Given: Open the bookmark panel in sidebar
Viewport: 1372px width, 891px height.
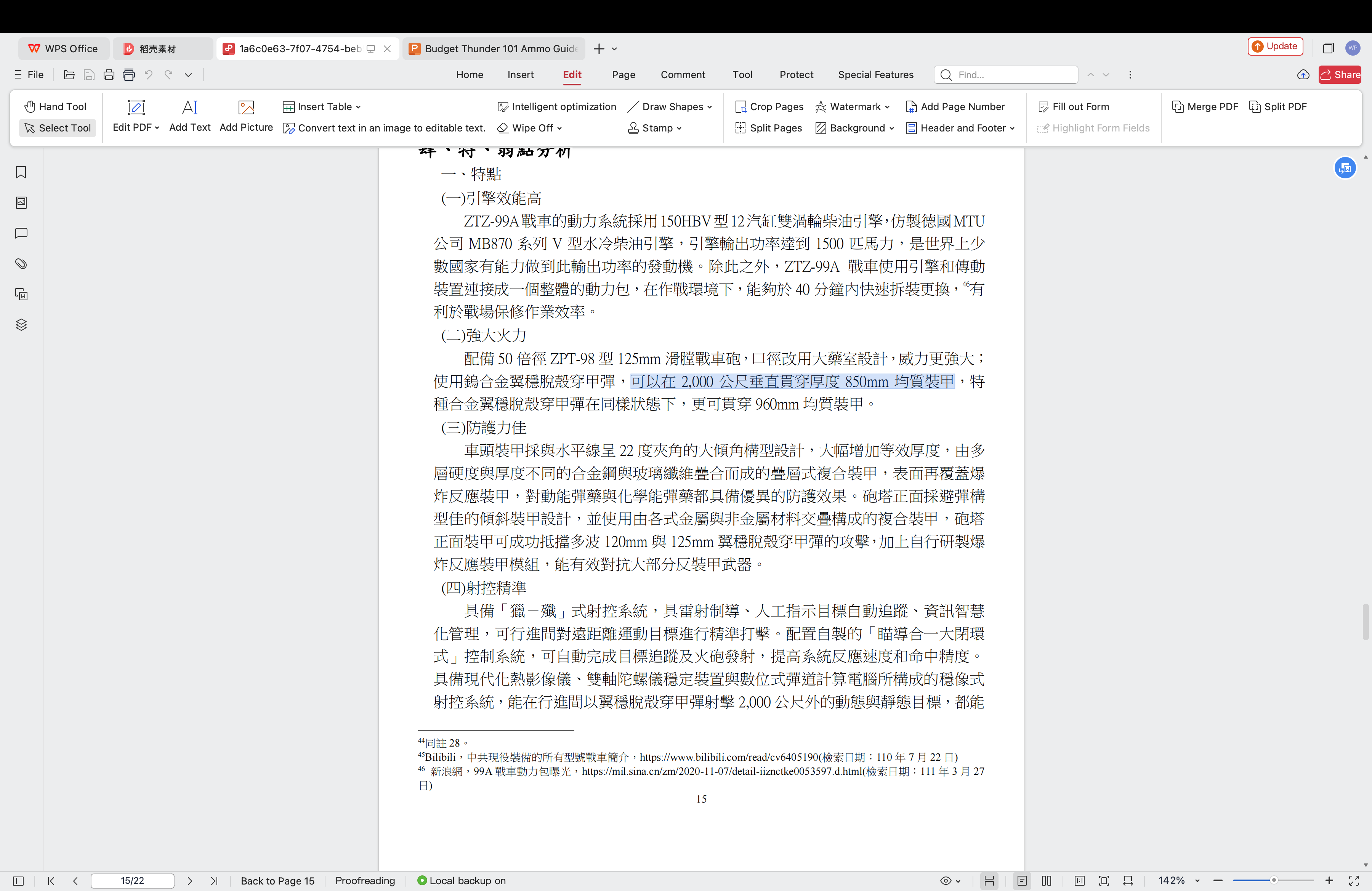Looking at the screenshot, I should click(x=21, y=172).
